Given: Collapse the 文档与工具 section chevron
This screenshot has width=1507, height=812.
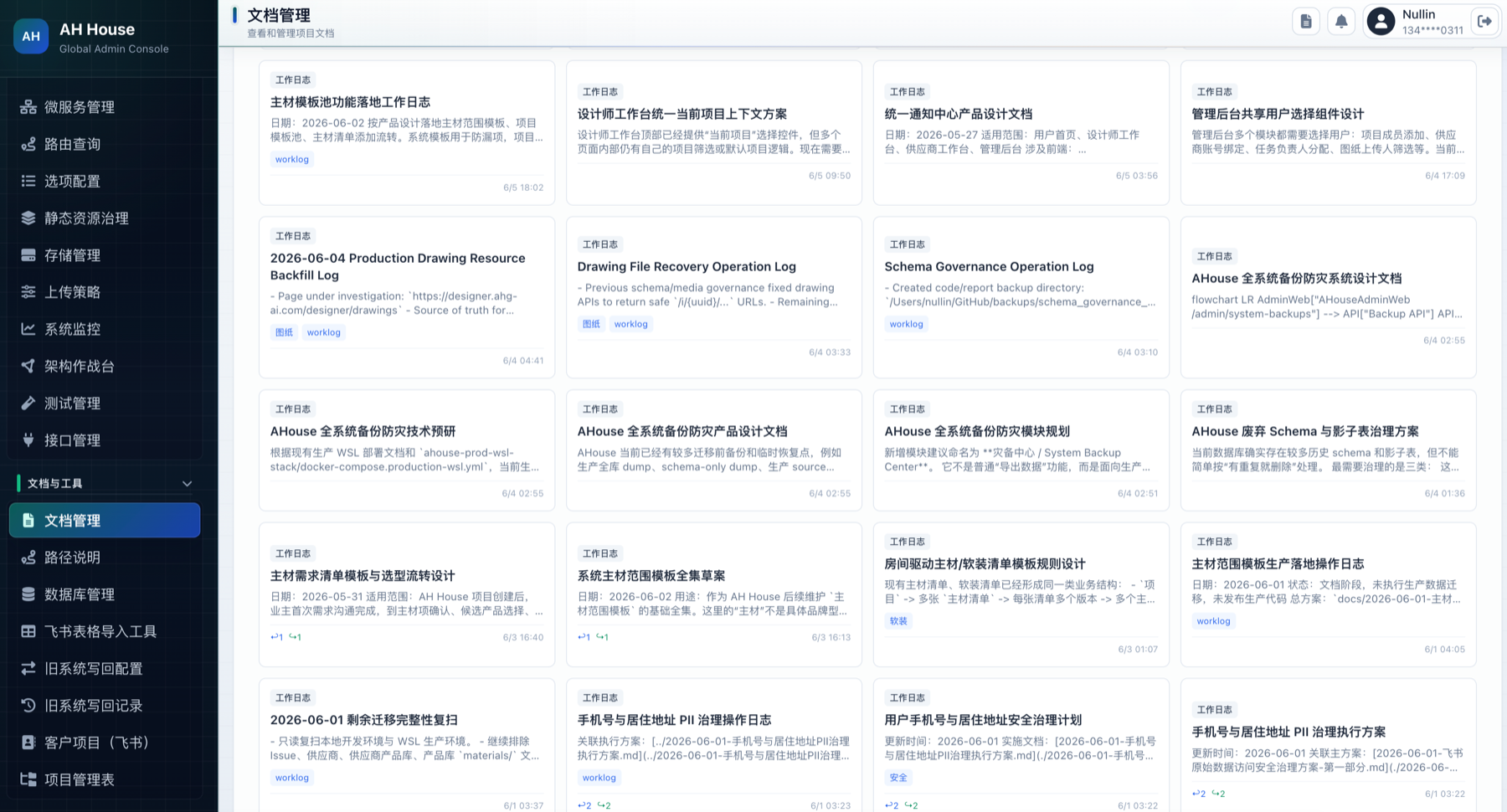Looking at the screenshot, I should [x=188, y=483].
